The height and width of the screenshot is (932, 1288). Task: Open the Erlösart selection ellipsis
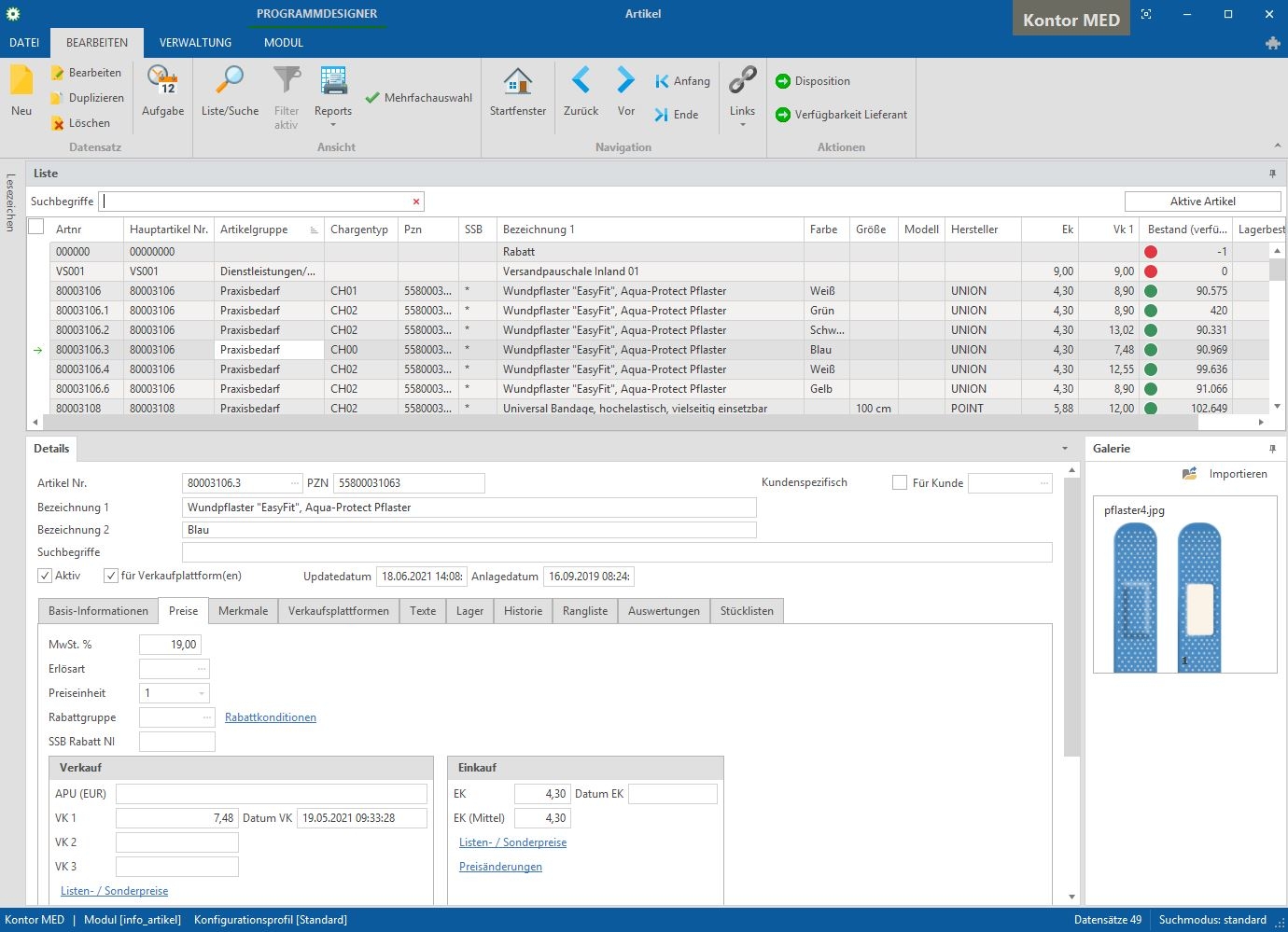click(202, 669)
